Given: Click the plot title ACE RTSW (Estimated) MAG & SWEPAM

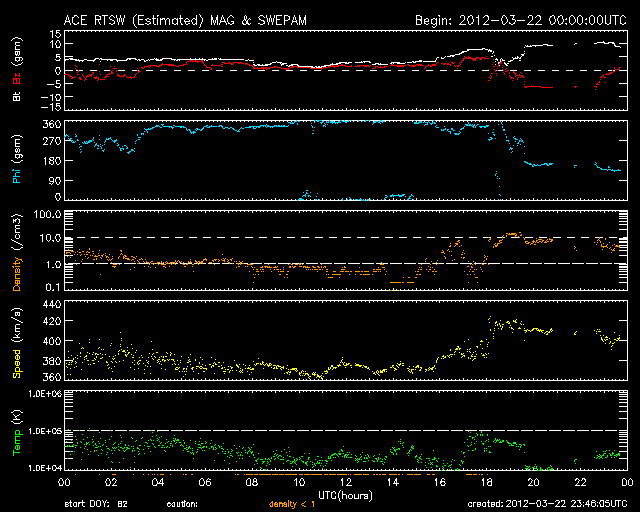Looking at the screenshot, I should click(185, 20).
